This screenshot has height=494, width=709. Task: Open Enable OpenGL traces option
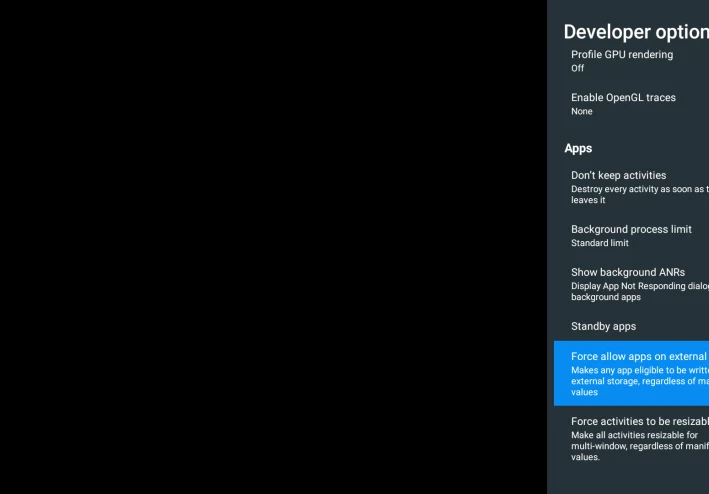(631, 104)
